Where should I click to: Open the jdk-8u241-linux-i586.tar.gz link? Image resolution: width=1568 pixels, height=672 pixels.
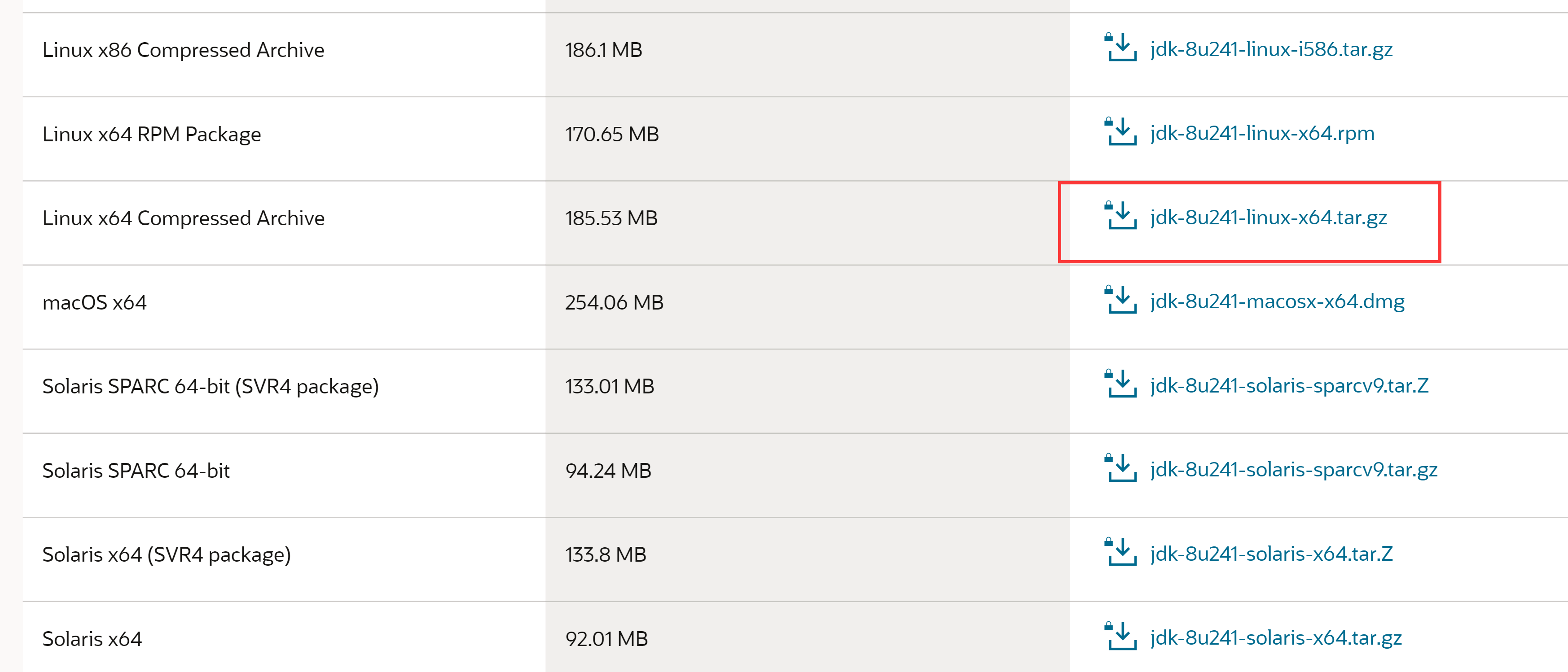[x=1271, y=49]
